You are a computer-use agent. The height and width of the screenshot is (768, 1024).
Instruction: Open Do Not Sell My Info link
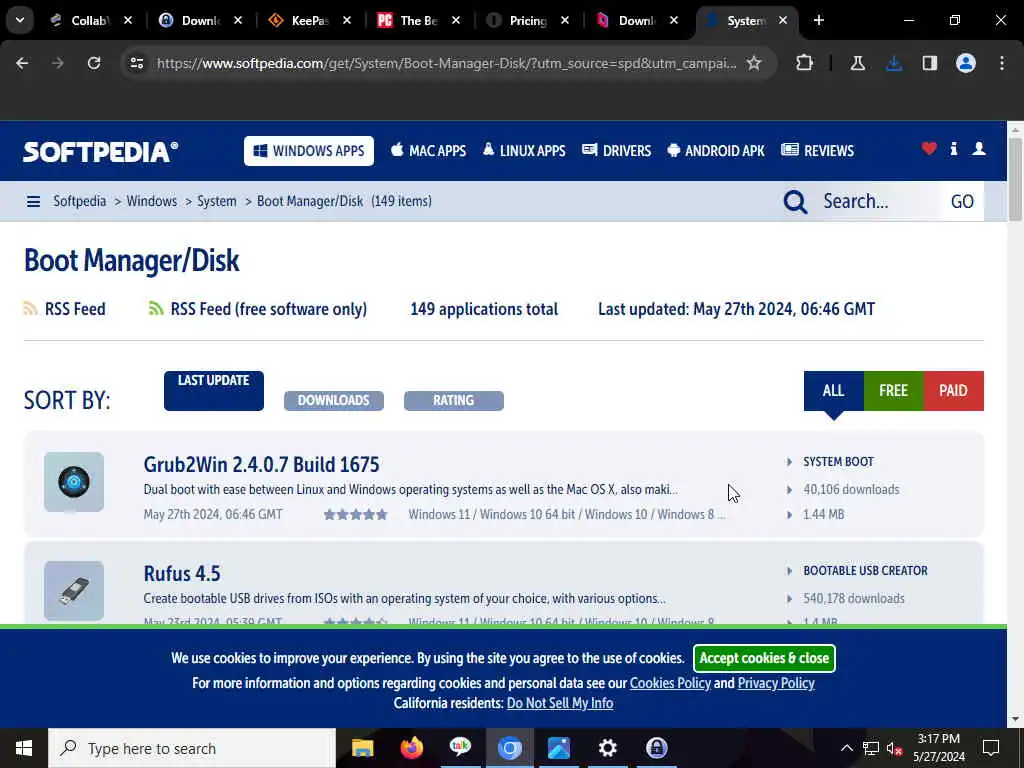click(x=560, y=703)
